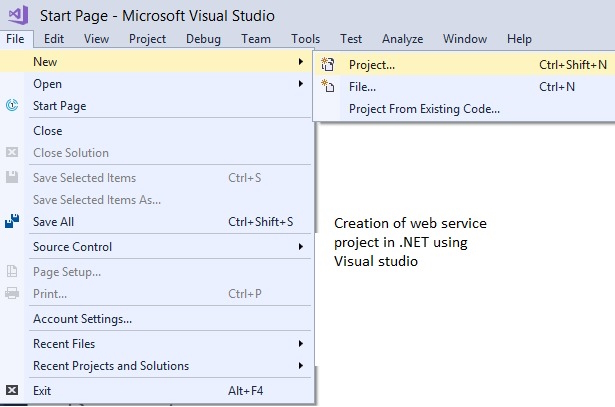Screen dimensions: 615x407
Task: Click the Print icon in File menu
Action: (x=12, y=294)
